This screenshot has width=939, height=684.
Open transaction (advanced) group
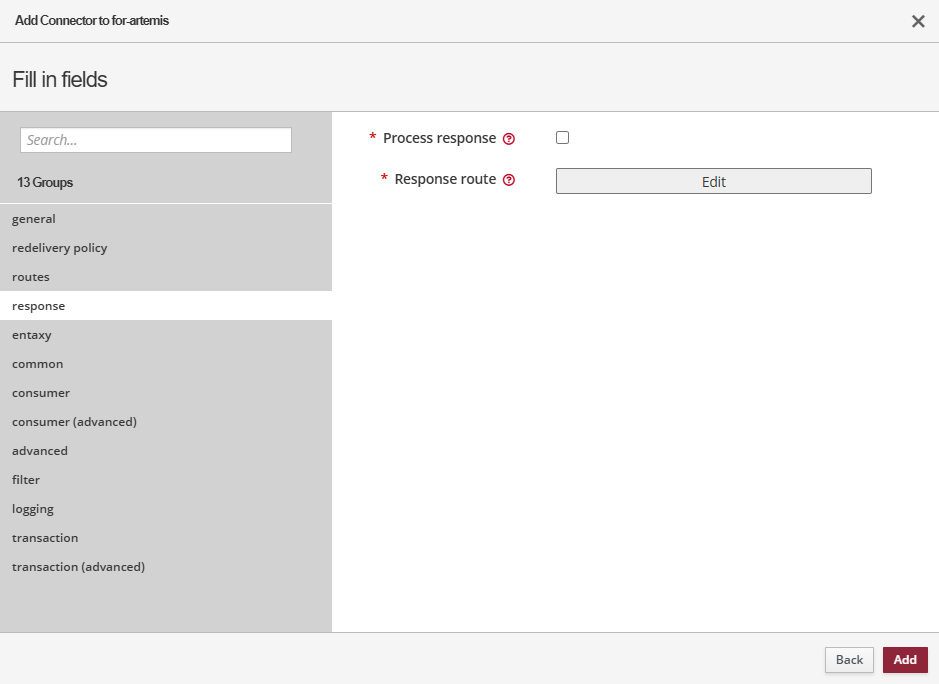78,567
